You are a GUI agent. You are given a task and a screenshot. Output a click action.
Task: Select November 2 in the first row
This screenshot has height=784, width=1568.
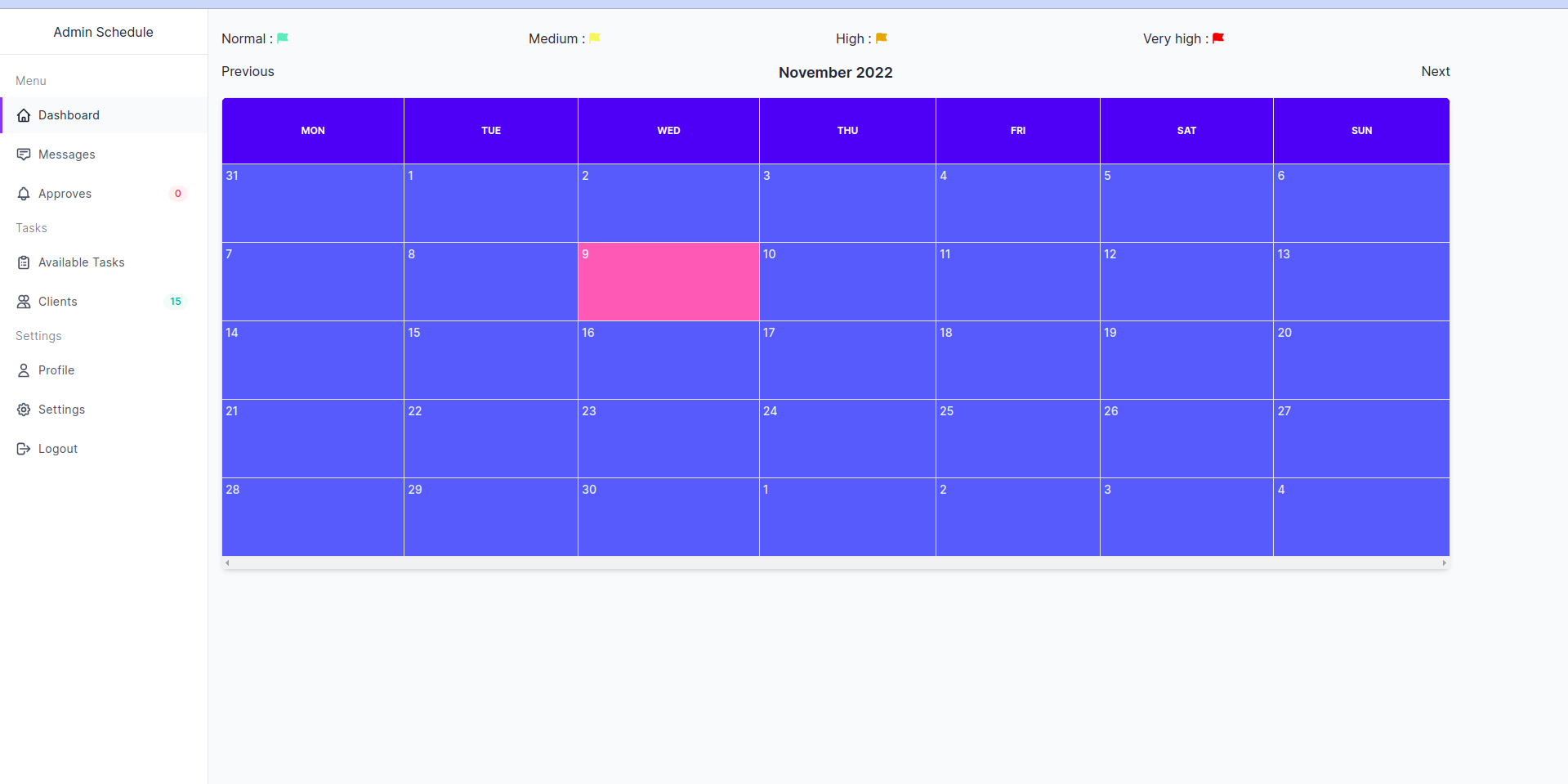pos(668,203)
